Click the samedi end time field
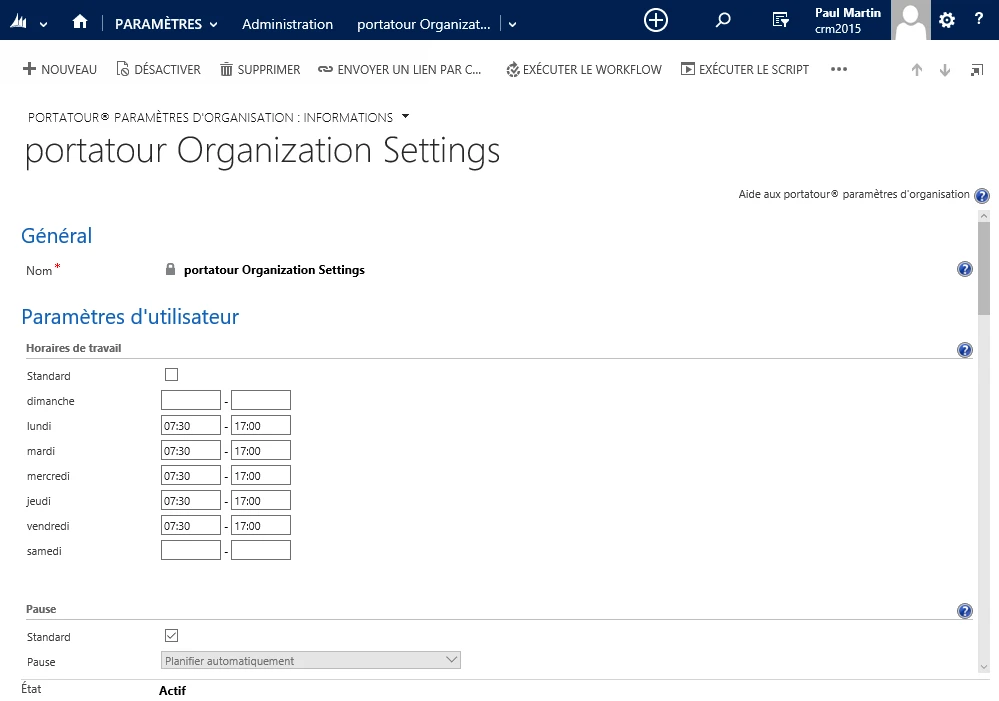Screen dimensions: 999x701 pos(261,550)
